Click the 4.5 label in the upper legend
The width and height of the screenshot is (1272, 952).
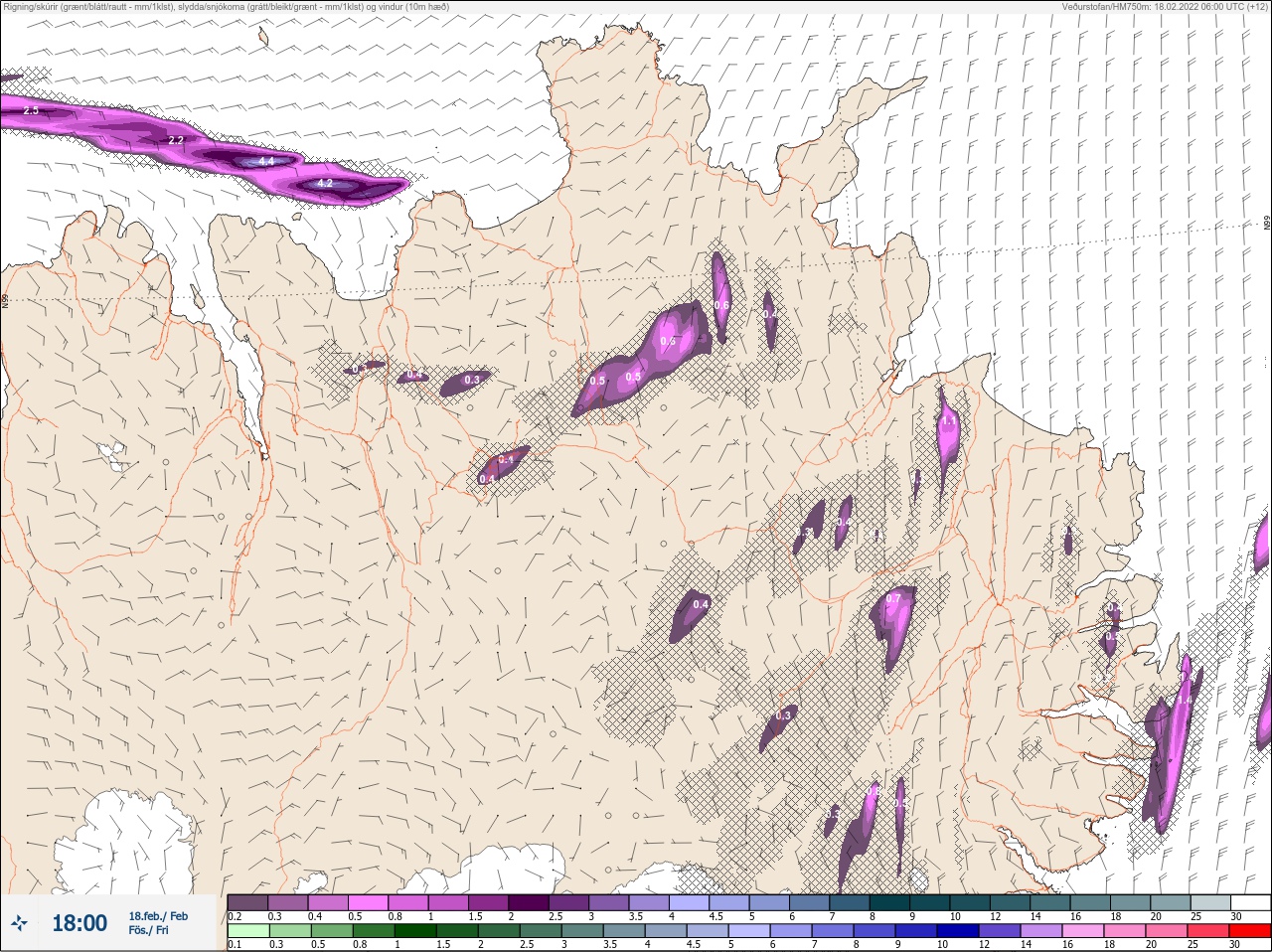click(715, 916)
